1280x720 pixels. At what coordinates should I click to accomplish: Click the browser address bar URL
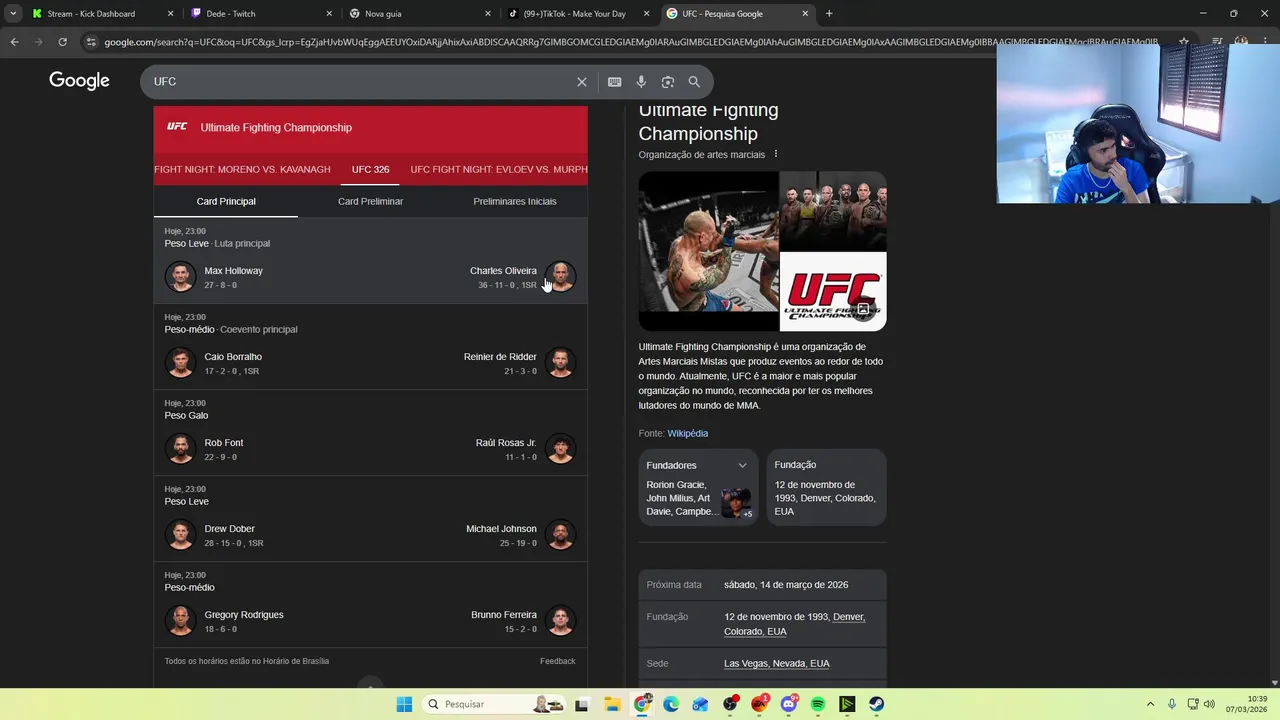pos(630,42)
